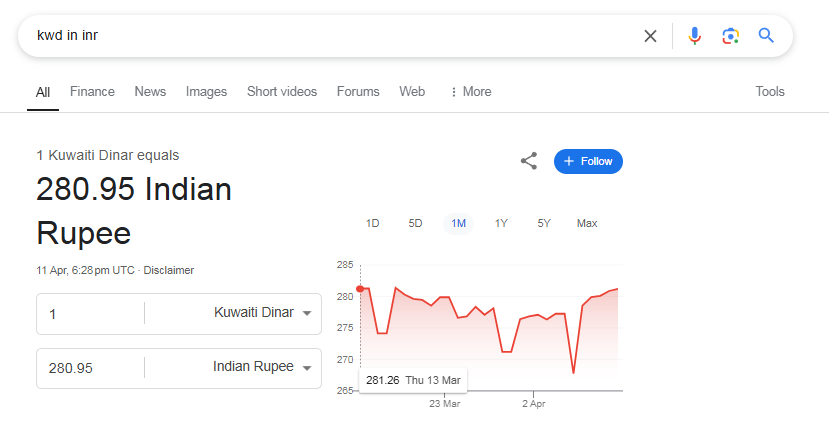
Task: Click the red chart marker at 13 Mar
Action: [360, 289]
